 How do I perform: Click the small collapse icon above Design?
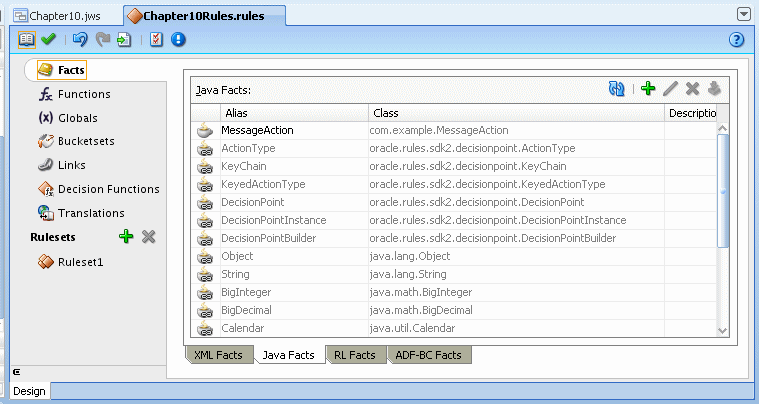16,372
